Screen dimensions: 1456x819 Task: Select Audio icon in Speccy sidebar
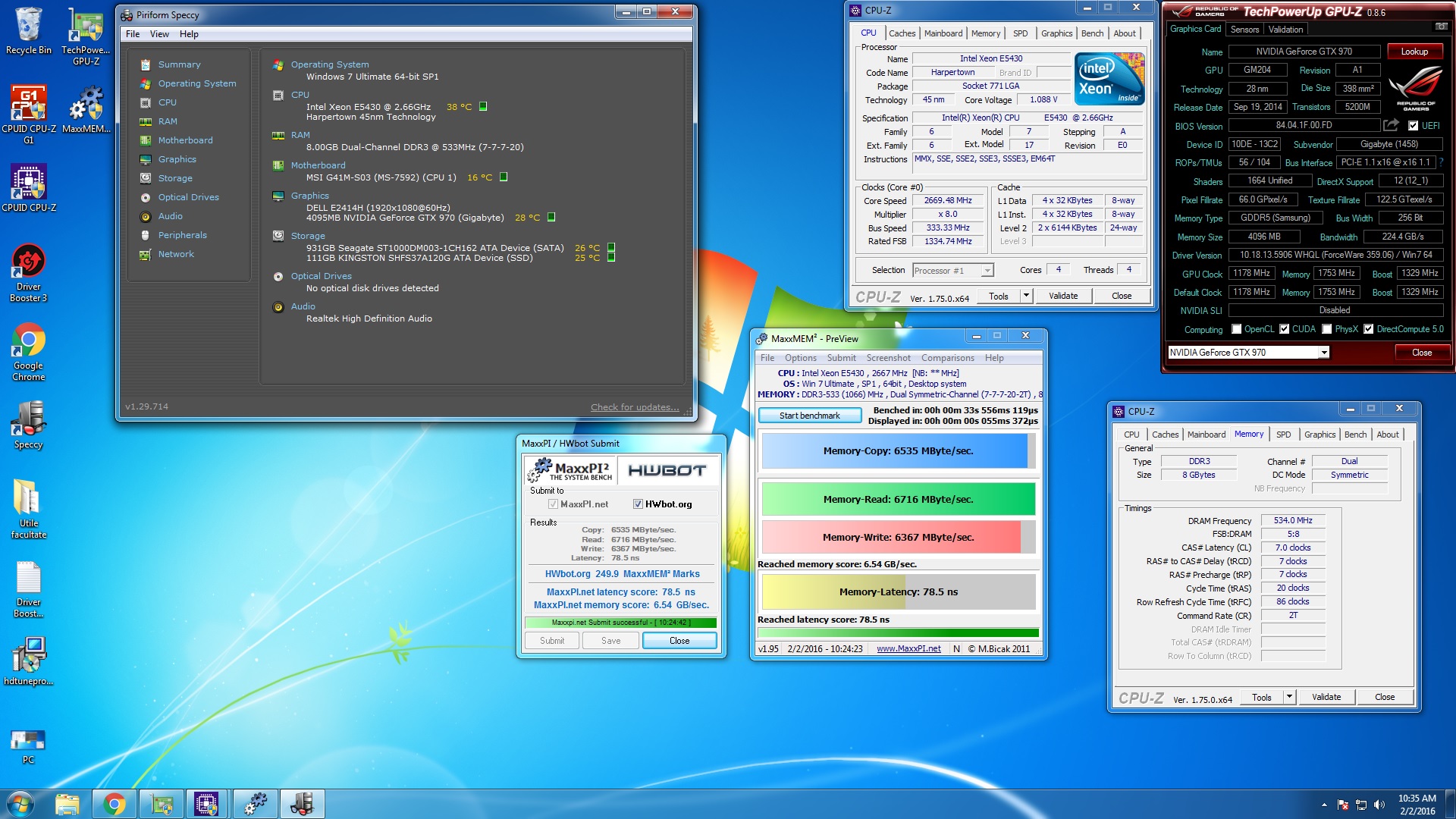click(146, 216)
